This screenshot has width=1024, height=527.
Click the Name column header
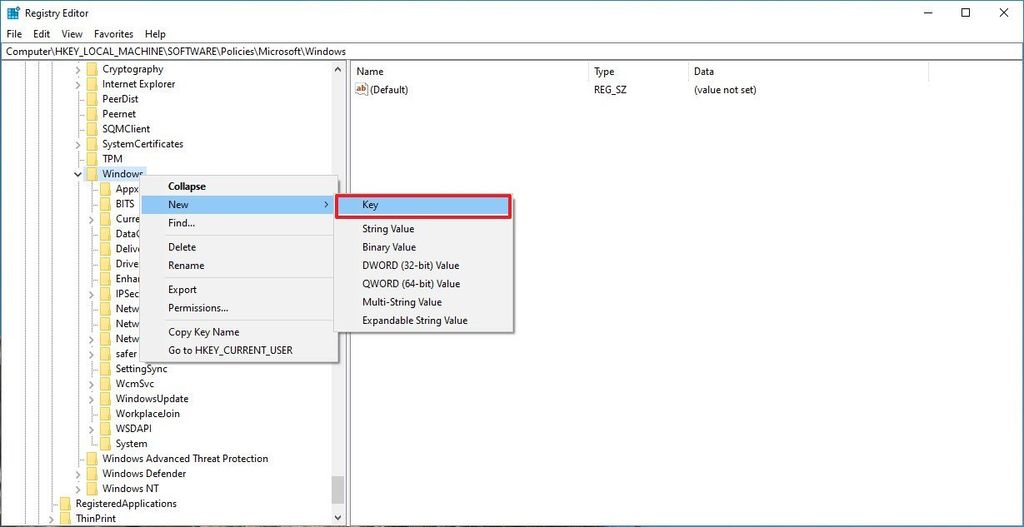[x=470, y=72]
